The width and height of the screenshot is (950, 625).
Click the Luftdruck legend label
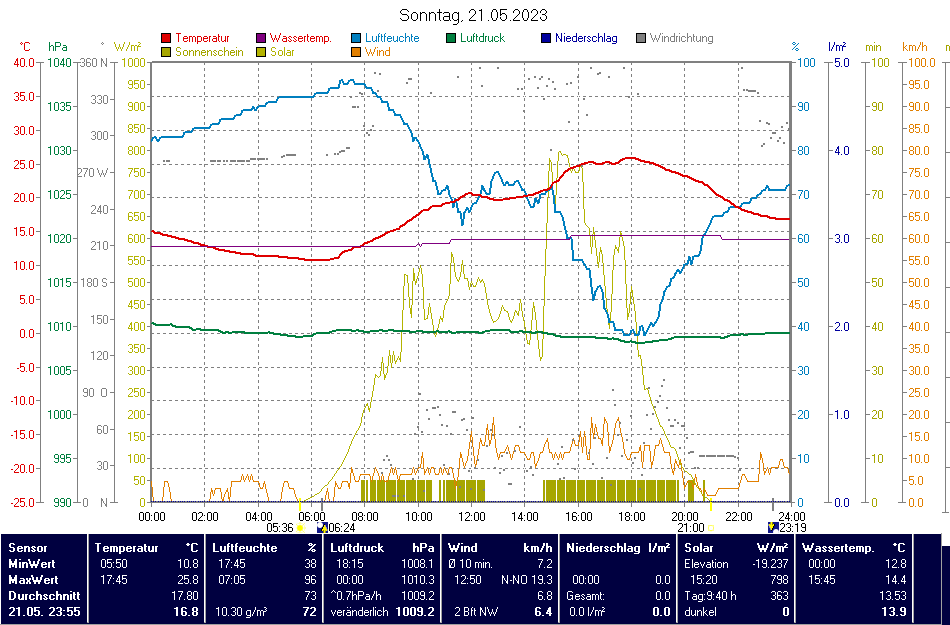tap(482, 38)
